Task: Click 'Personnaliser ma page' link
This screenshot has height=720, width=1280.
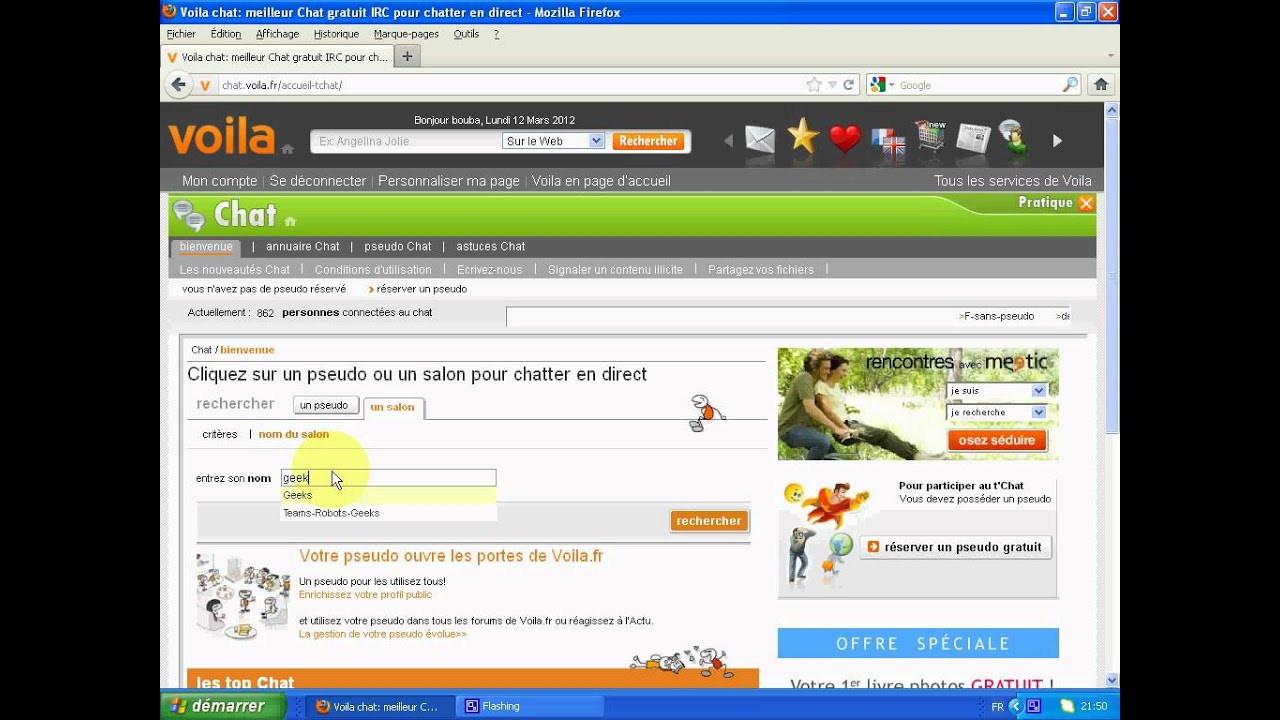Action: point(449,181)
